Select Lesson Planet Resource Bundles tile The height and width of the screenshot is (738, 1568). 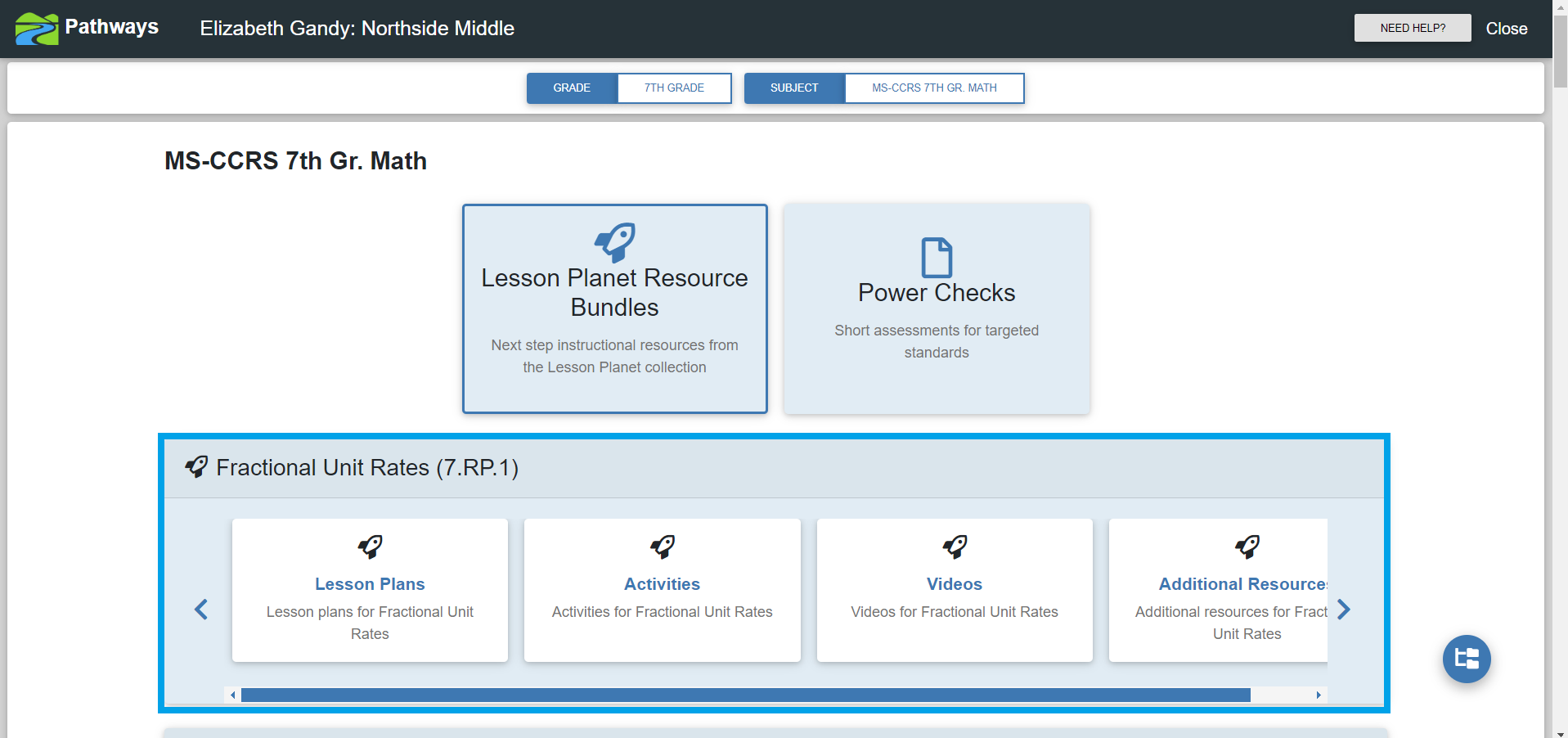pyautogui.click(x=615, y=308)
